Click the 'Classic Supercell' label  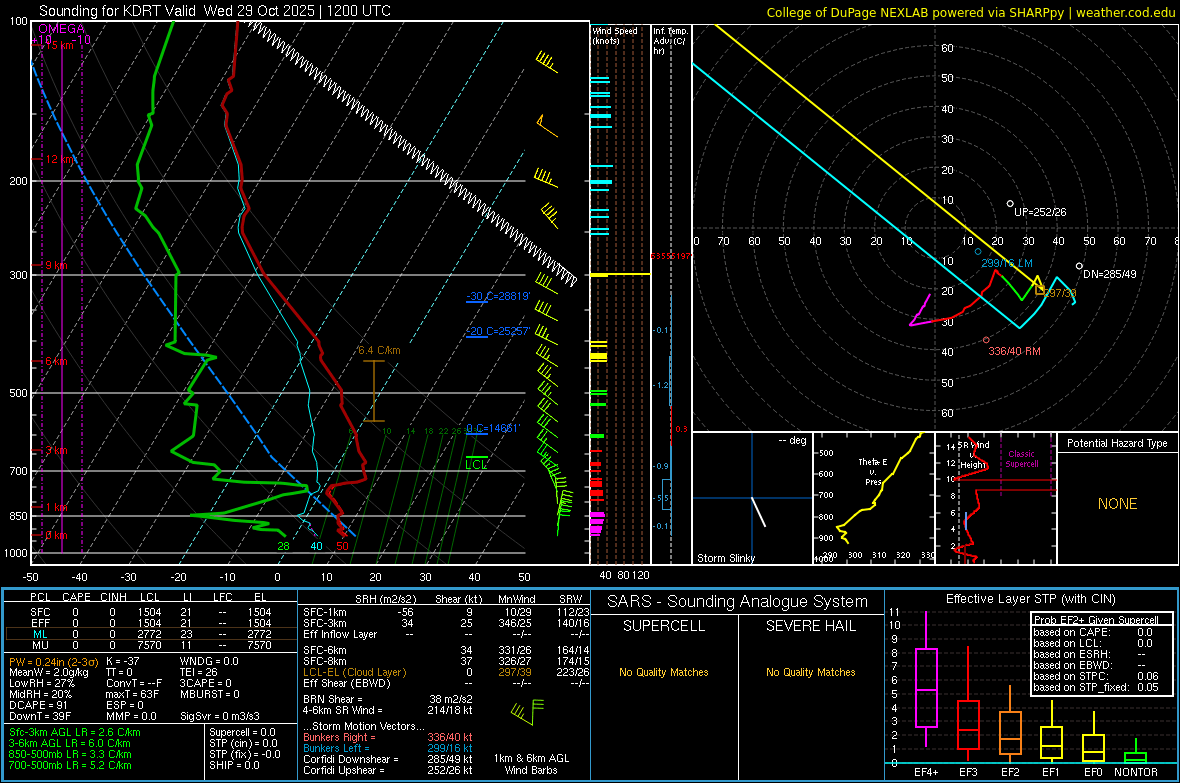[1022, 459]
